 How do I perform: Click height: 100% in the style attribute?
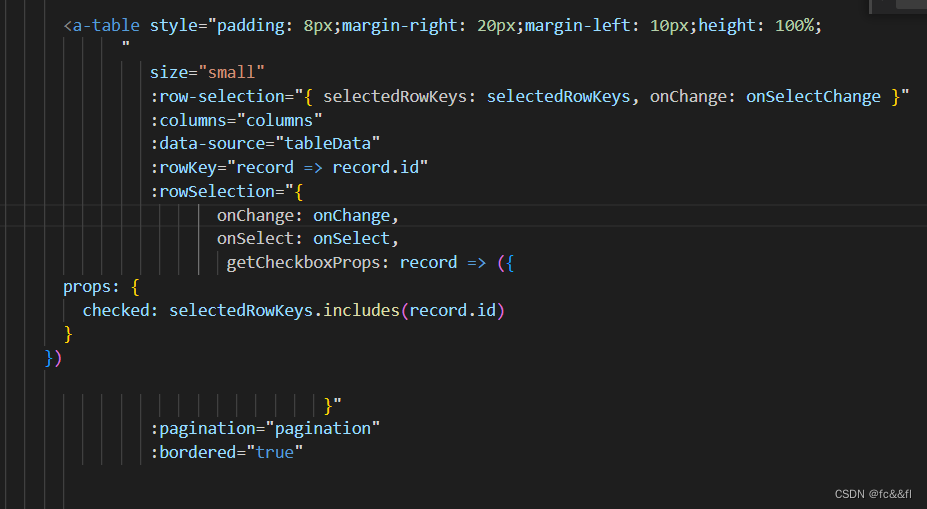point(756,25)
